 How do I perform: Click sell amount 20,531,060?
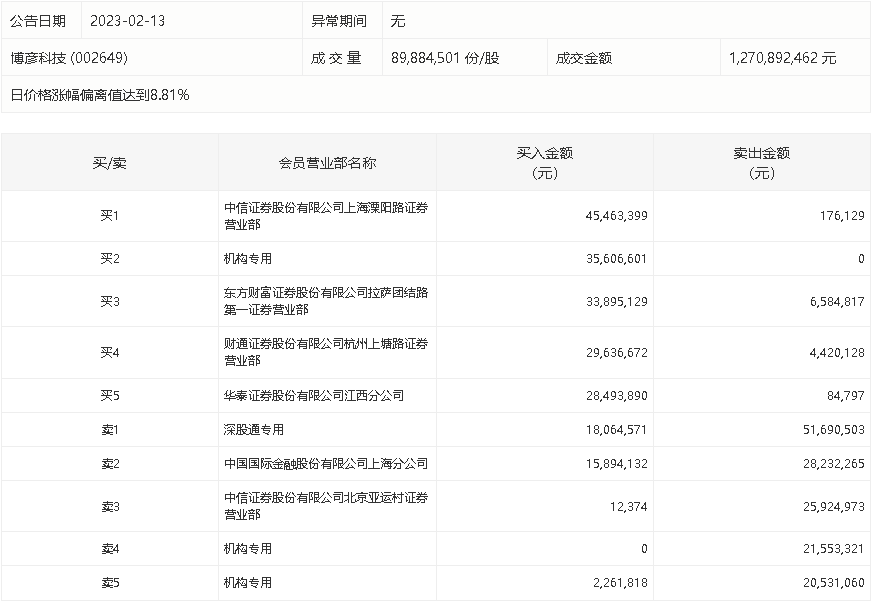(834, 583)
